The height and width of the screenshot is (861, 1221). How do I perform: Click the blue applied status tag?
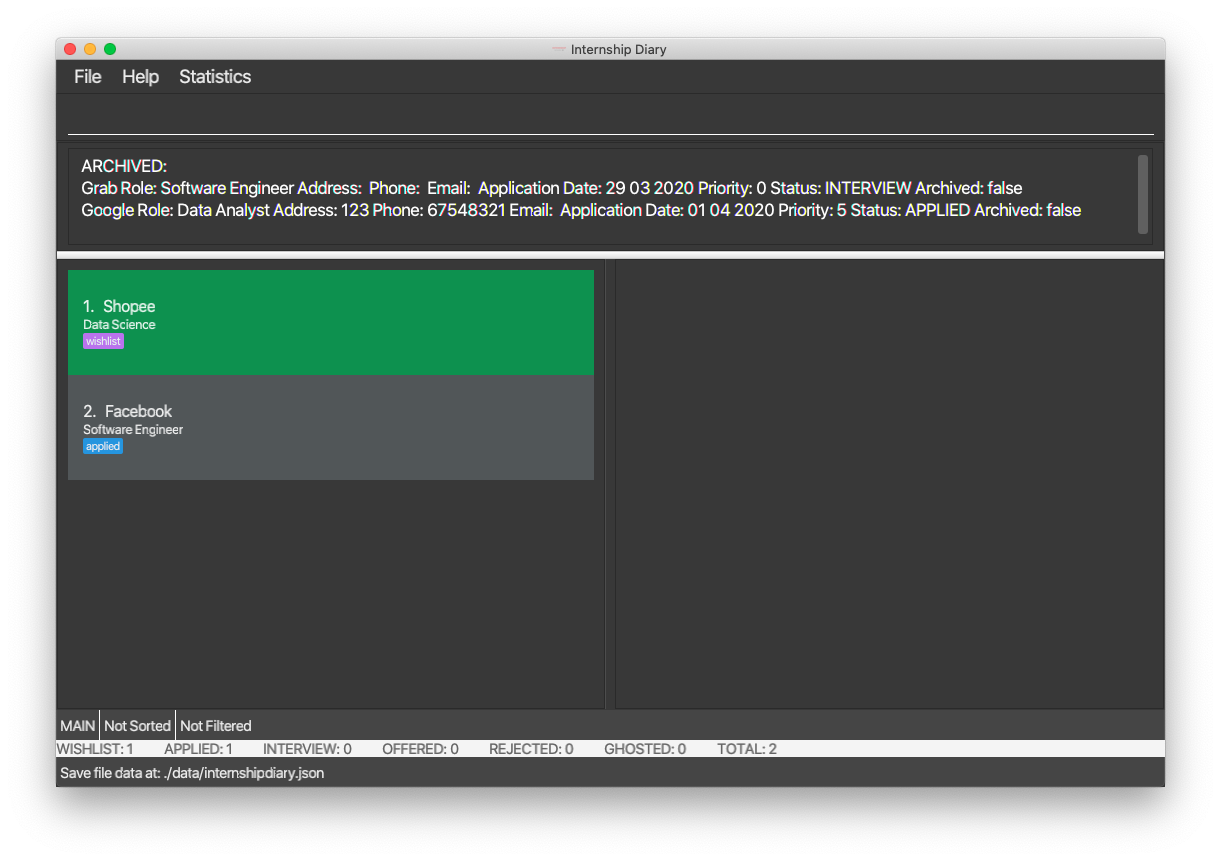(103, 446)
